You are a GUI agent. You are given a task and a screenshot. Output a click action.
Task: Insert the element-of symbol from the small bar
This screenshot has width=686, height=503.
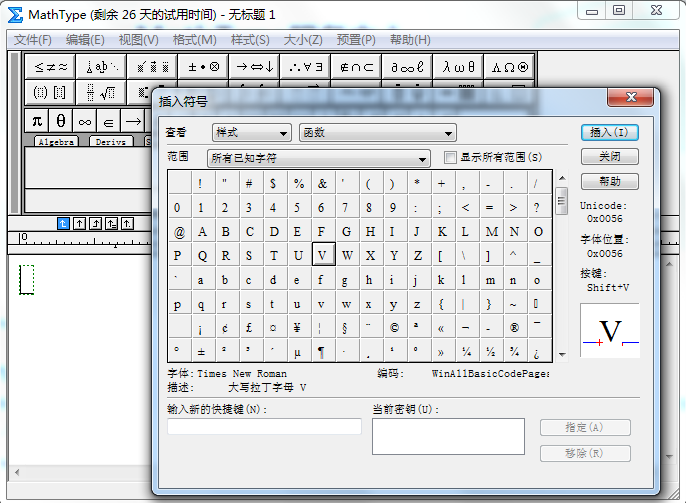click(108, 121)
